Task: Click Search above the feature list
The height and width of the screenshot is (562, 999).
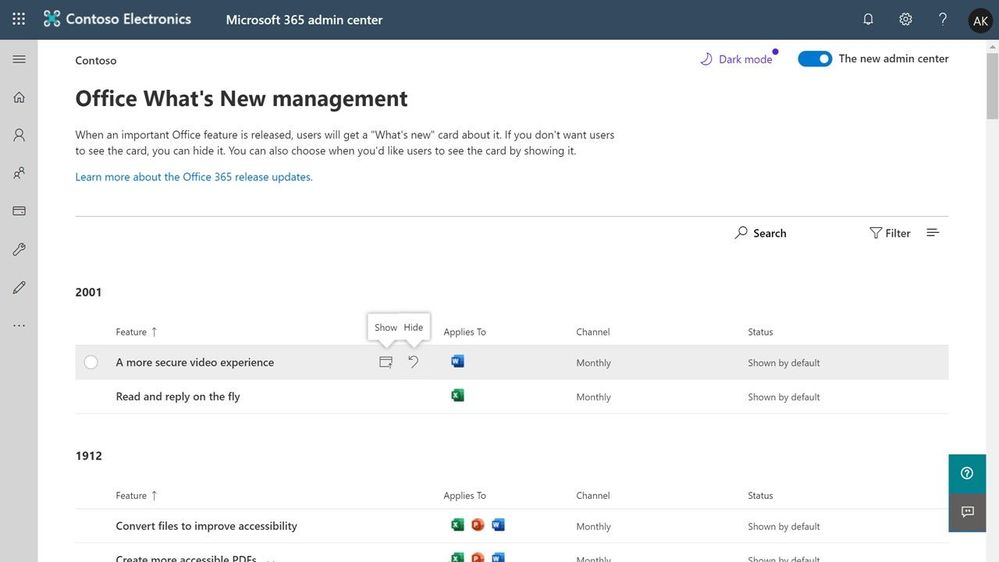Action: 761,233
